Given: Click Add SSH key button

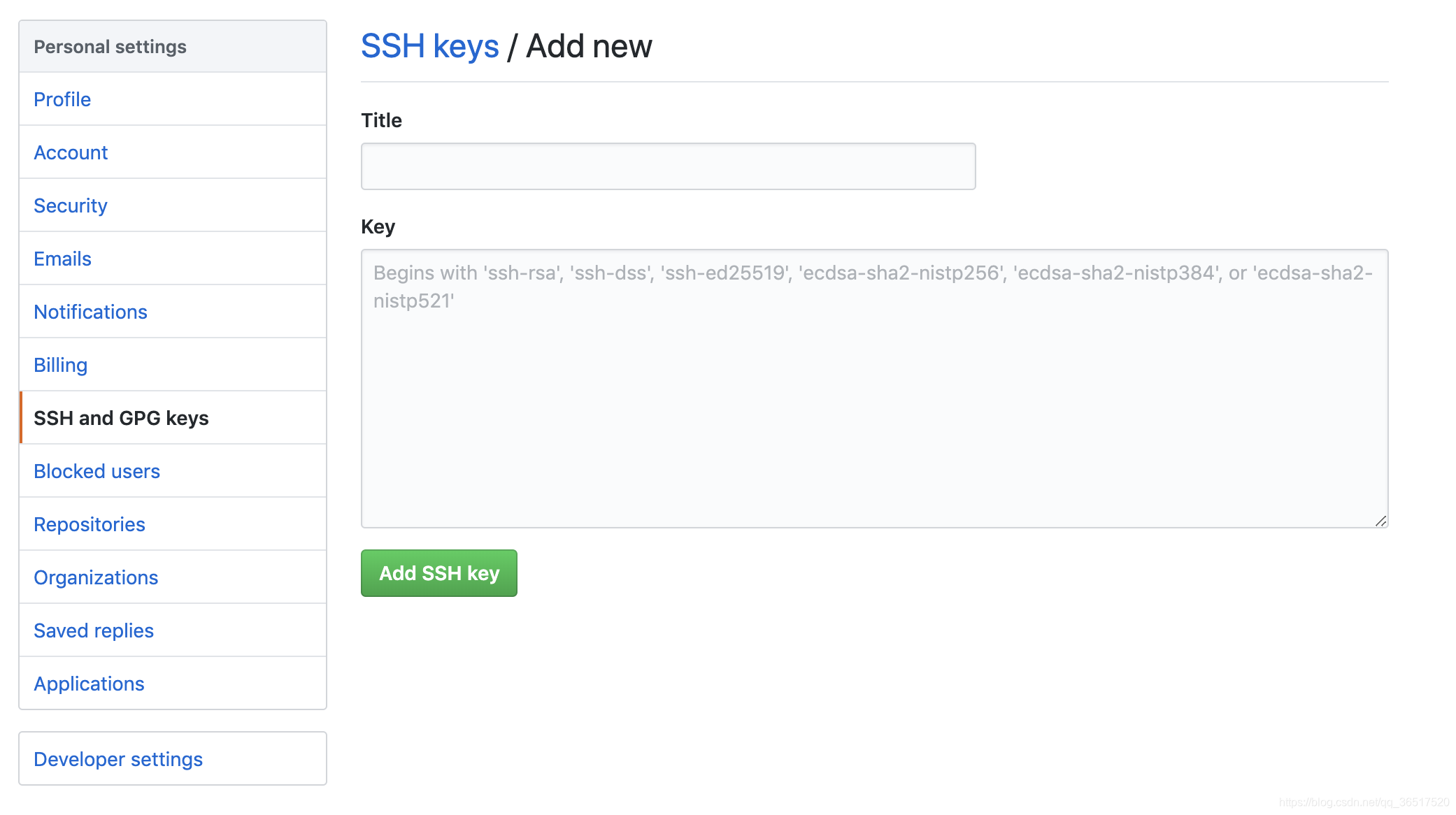Looking at the screenshot, I should (x=439, y=572).
